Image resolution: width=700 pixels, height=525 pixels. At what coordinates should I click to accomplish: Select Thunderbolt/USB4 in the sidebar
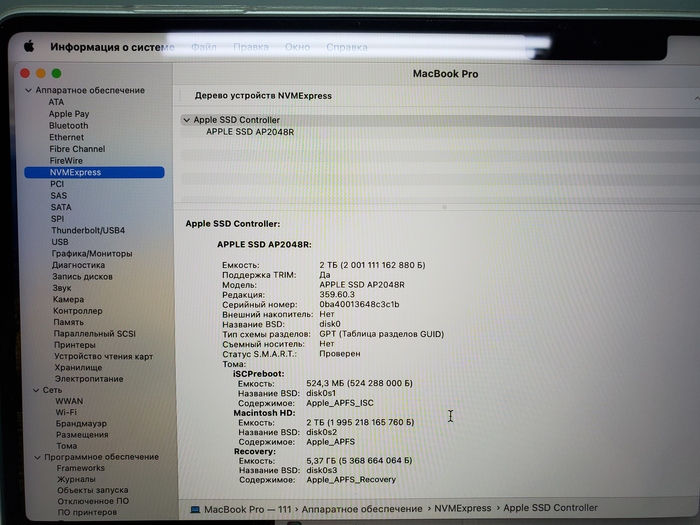pos(88,230)
